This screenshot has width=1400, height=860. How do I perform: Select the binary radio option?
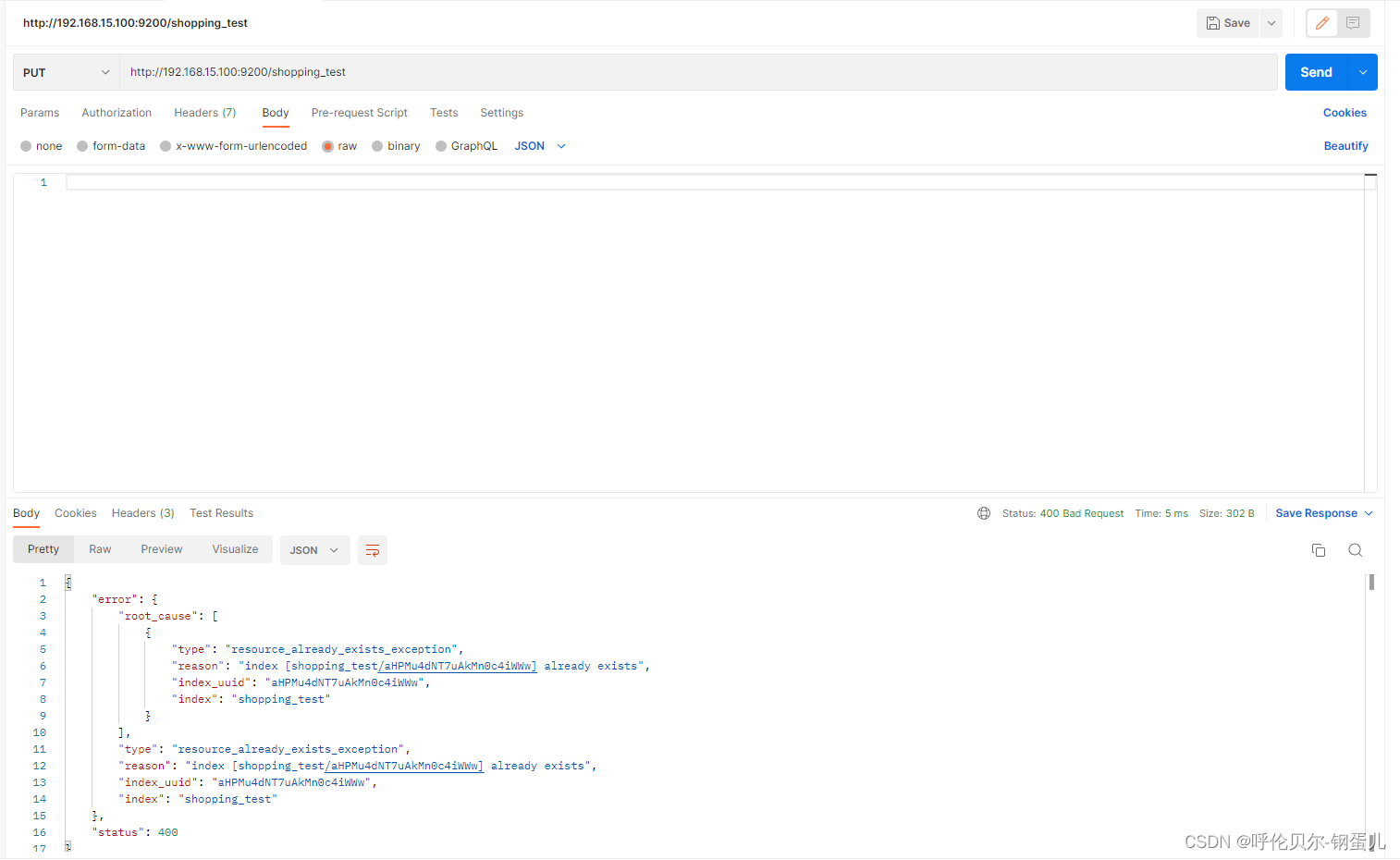tap(377, 146)
